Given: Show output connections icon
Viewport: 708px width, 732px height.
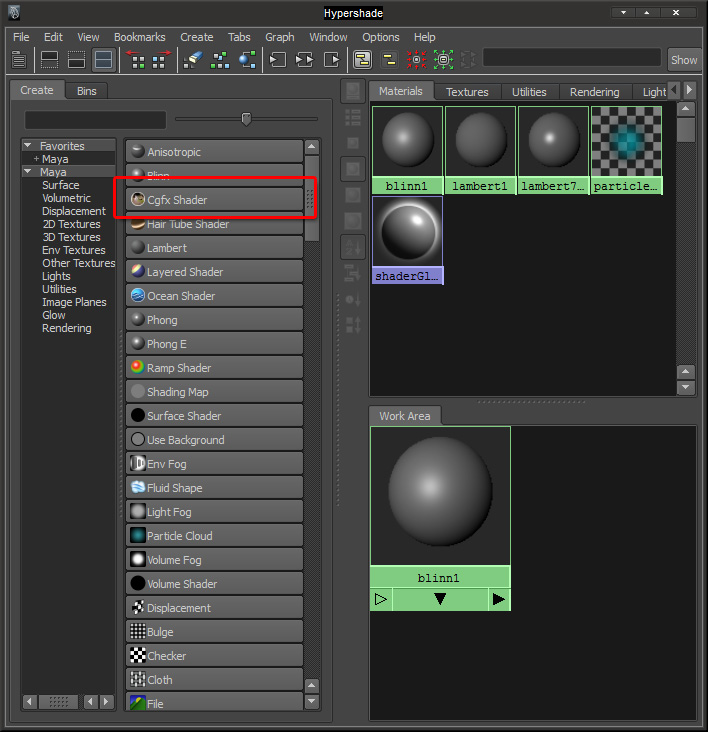Looking at the screenshot, I should coord(332,60).
